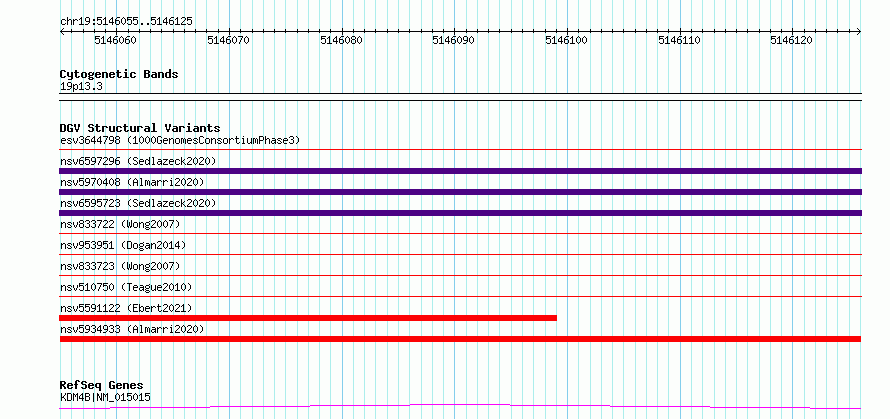Viewport: 890px width, 419px height.
Task: Open variant nsv6597296 (Sedlazeck2020)
Action: pos(138,161)
